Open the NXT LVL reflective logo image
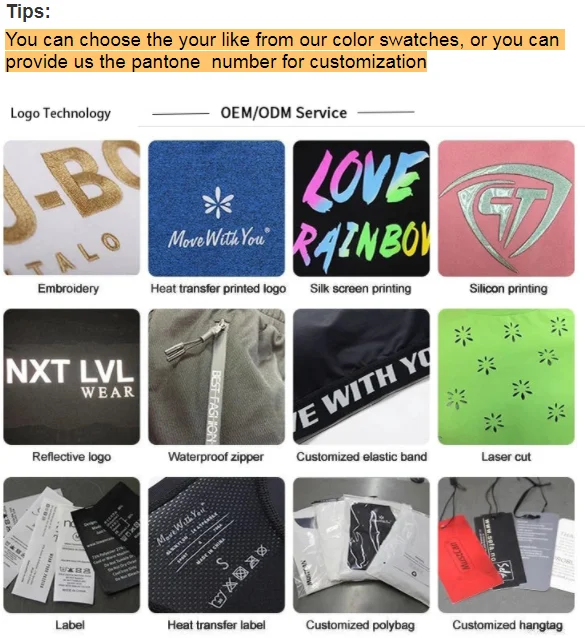585x638 pixels. coord(72,377)
